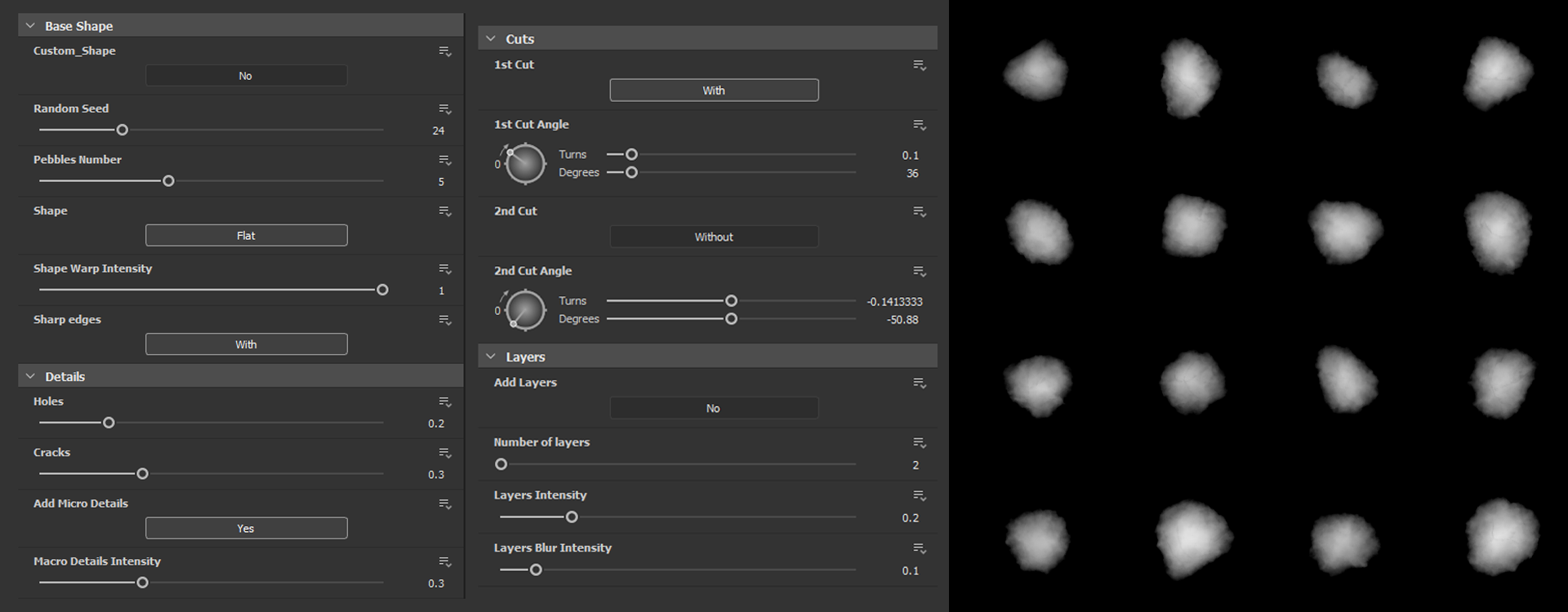Image resolution: width=1568 pixels, height=612 pixels.
Task: Click the Layers Intensity slider handle
Action: tap(572, 517)
